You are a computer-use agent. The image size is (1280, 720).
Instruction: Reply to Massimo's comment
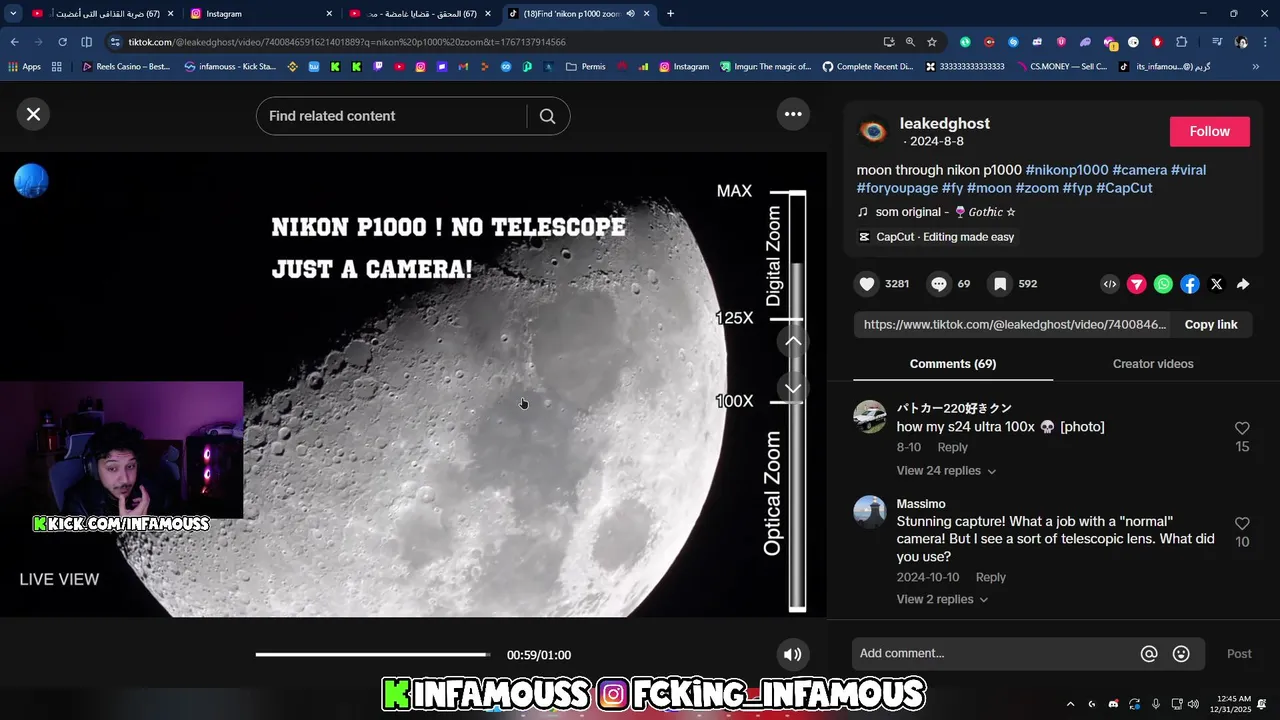tap(991, 577)
